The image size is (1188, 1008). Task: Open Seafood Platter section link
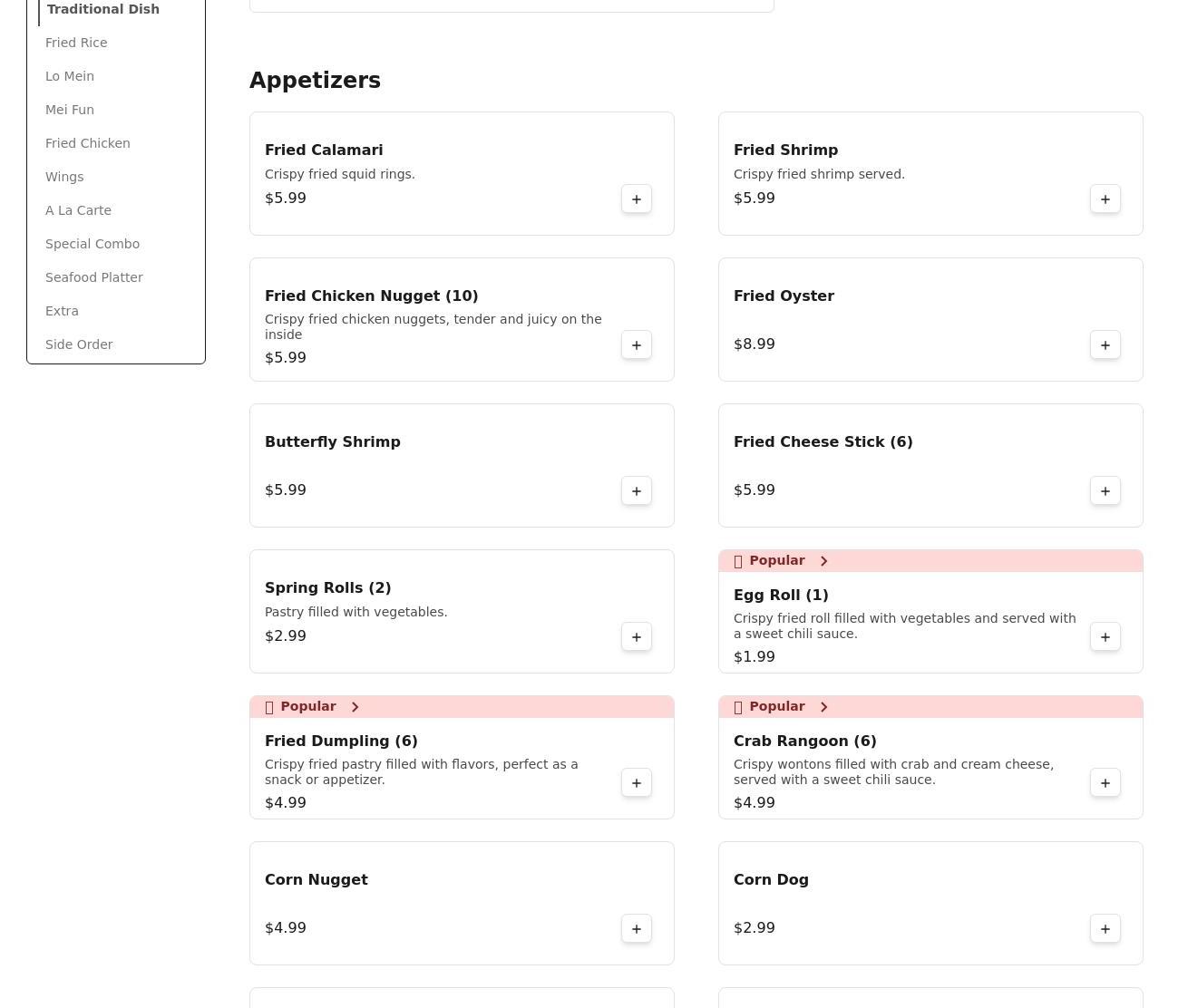point(94,277)
